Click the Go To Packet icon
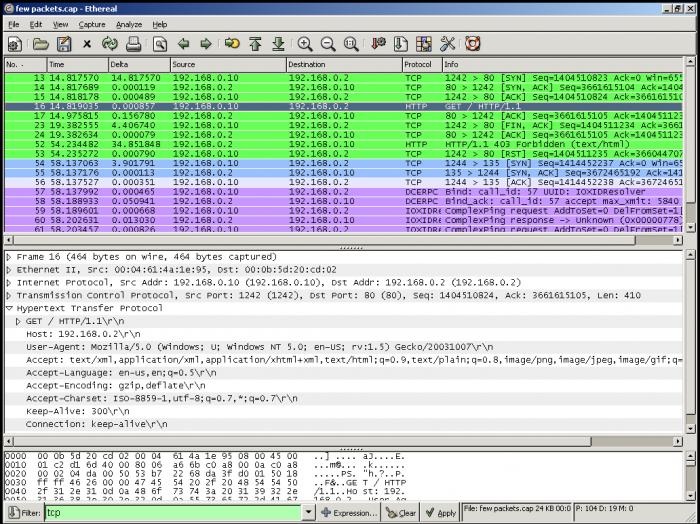 click(x=232, y=44)
